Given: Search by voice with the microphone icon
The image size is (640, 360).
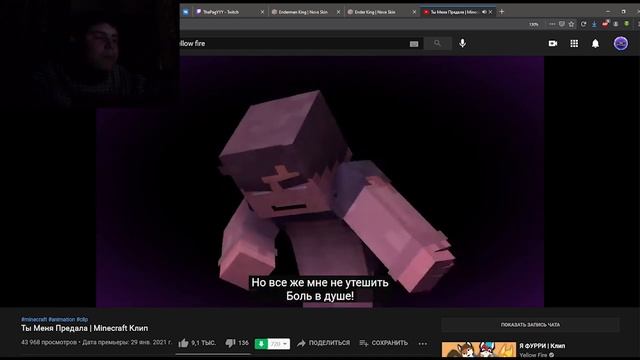Looking at the screenshot, I should (462, 43).
